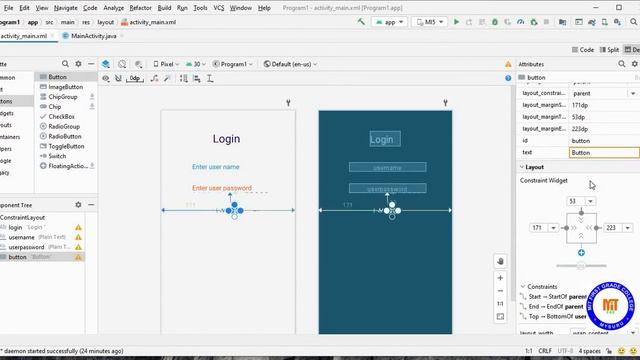The width and height of the screenshot is (640, 360).
Task: Switch to Code view mode
Action: [582, 50]
